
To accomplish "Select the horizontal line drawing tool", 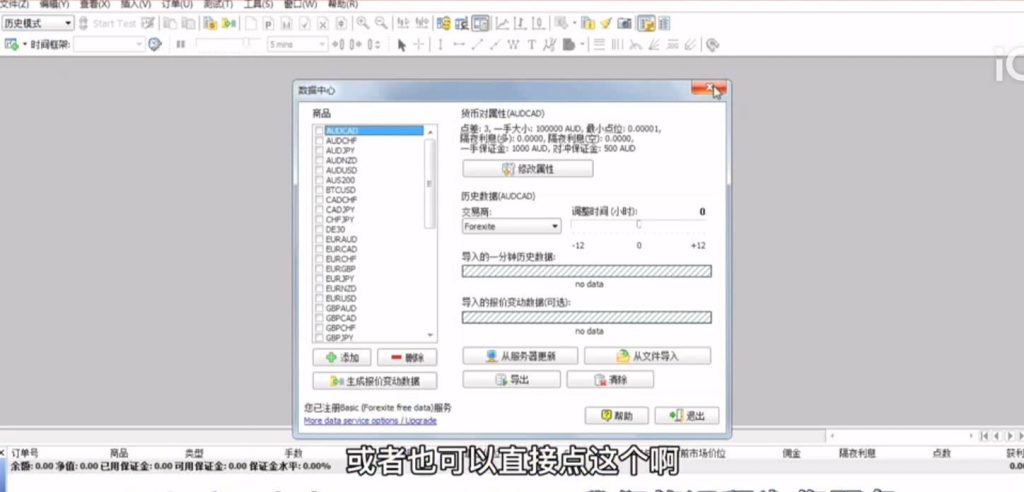I will [459, 44].
